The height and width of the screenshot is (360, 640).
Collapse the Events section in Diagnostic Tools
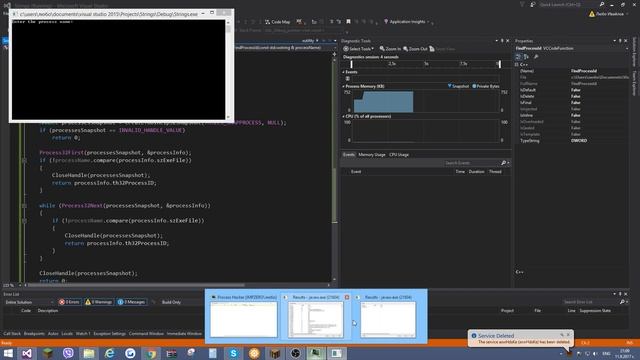(343, 72)
